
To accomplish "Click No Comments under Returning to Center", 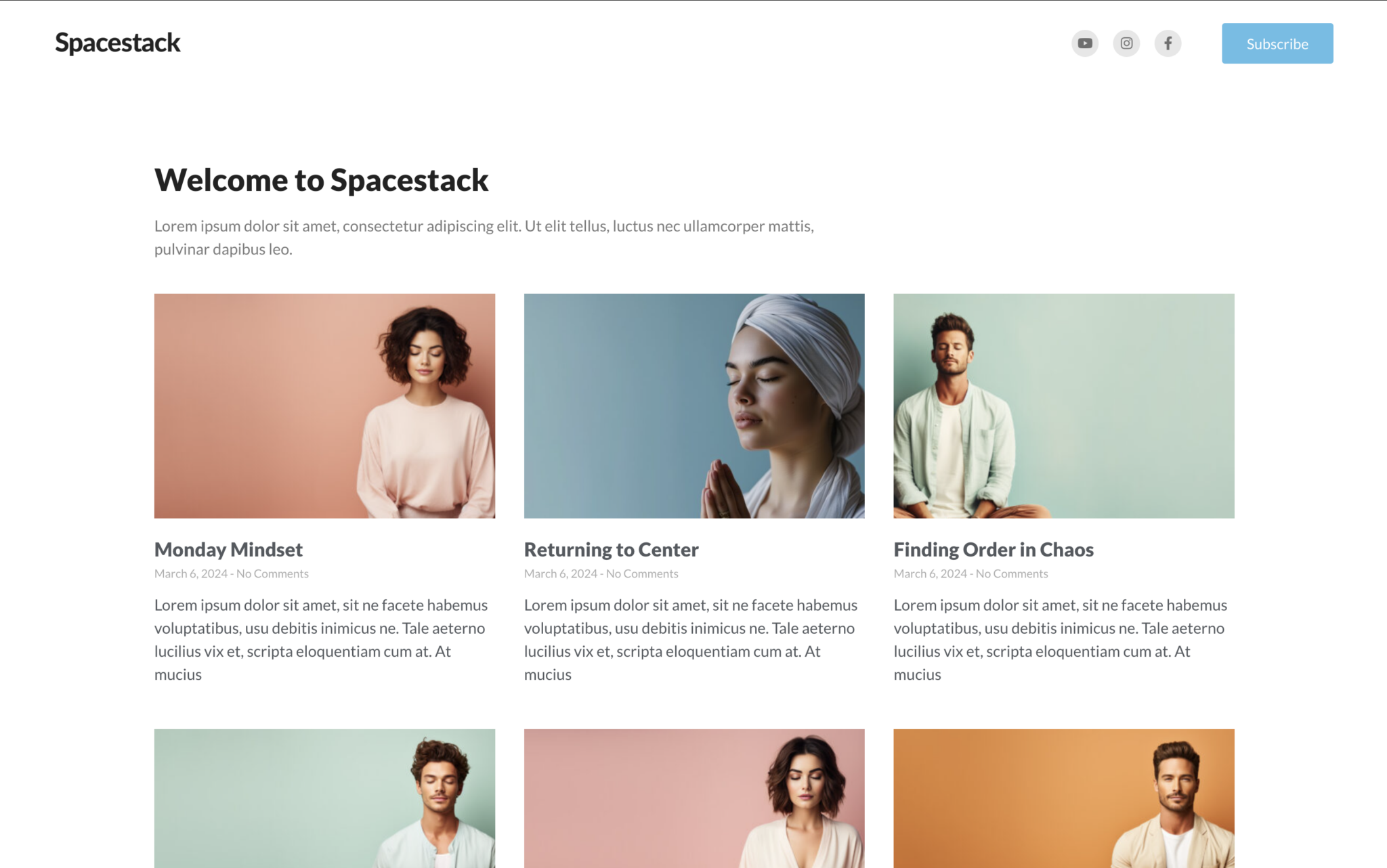I will [x=642, y=573].
